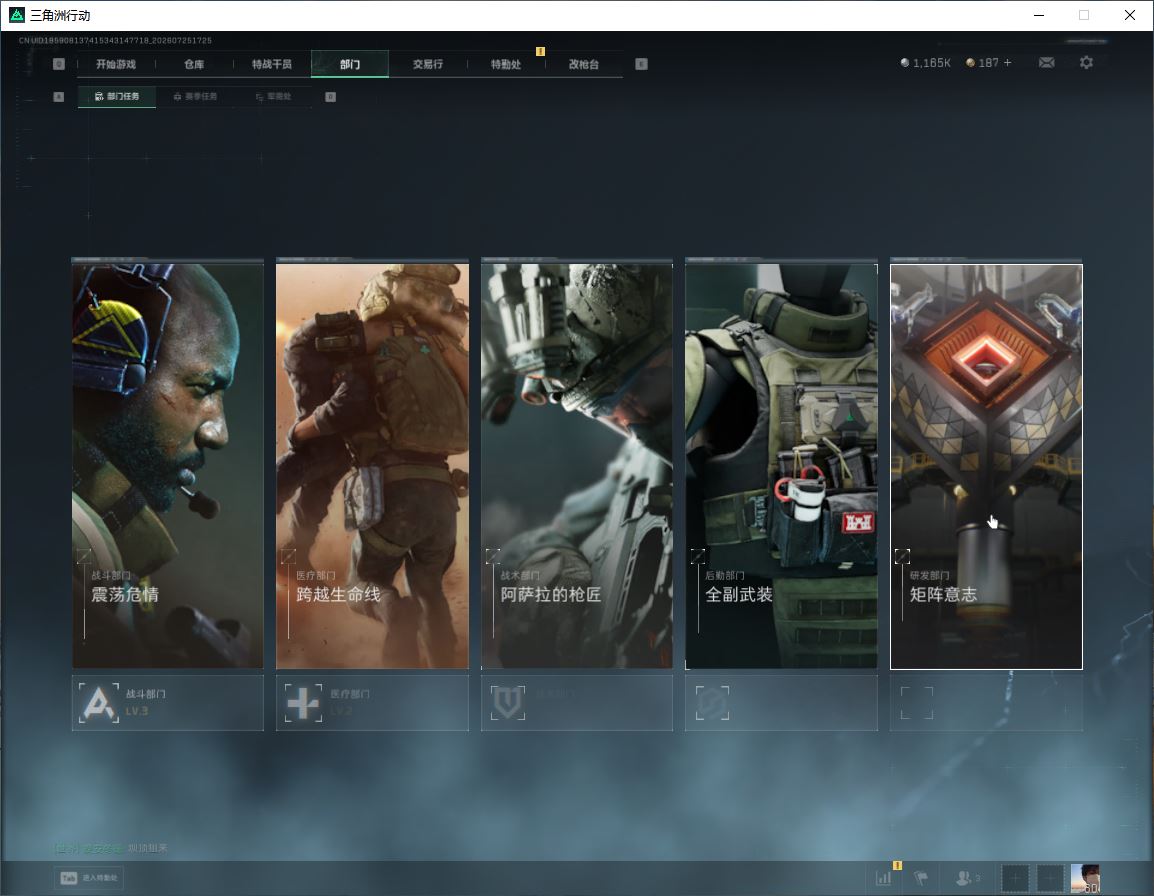The image size is (1154, 896).
Task: Click the second empty squad slot plus
Action: click(1050, 878)
